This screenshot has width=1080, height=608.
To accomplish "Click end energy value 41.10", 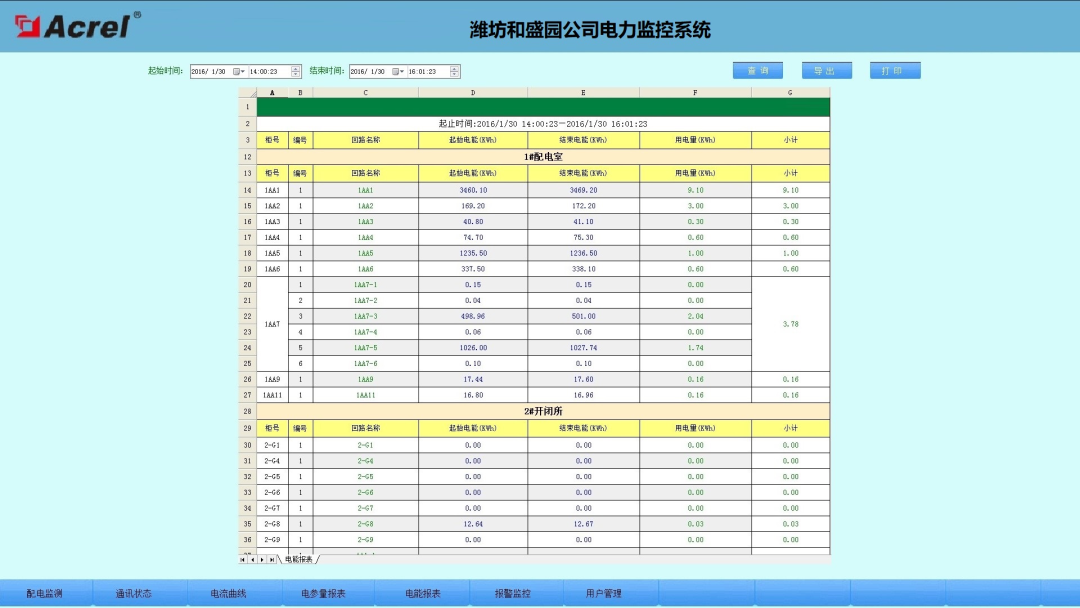I will click(x=583, y=222).
